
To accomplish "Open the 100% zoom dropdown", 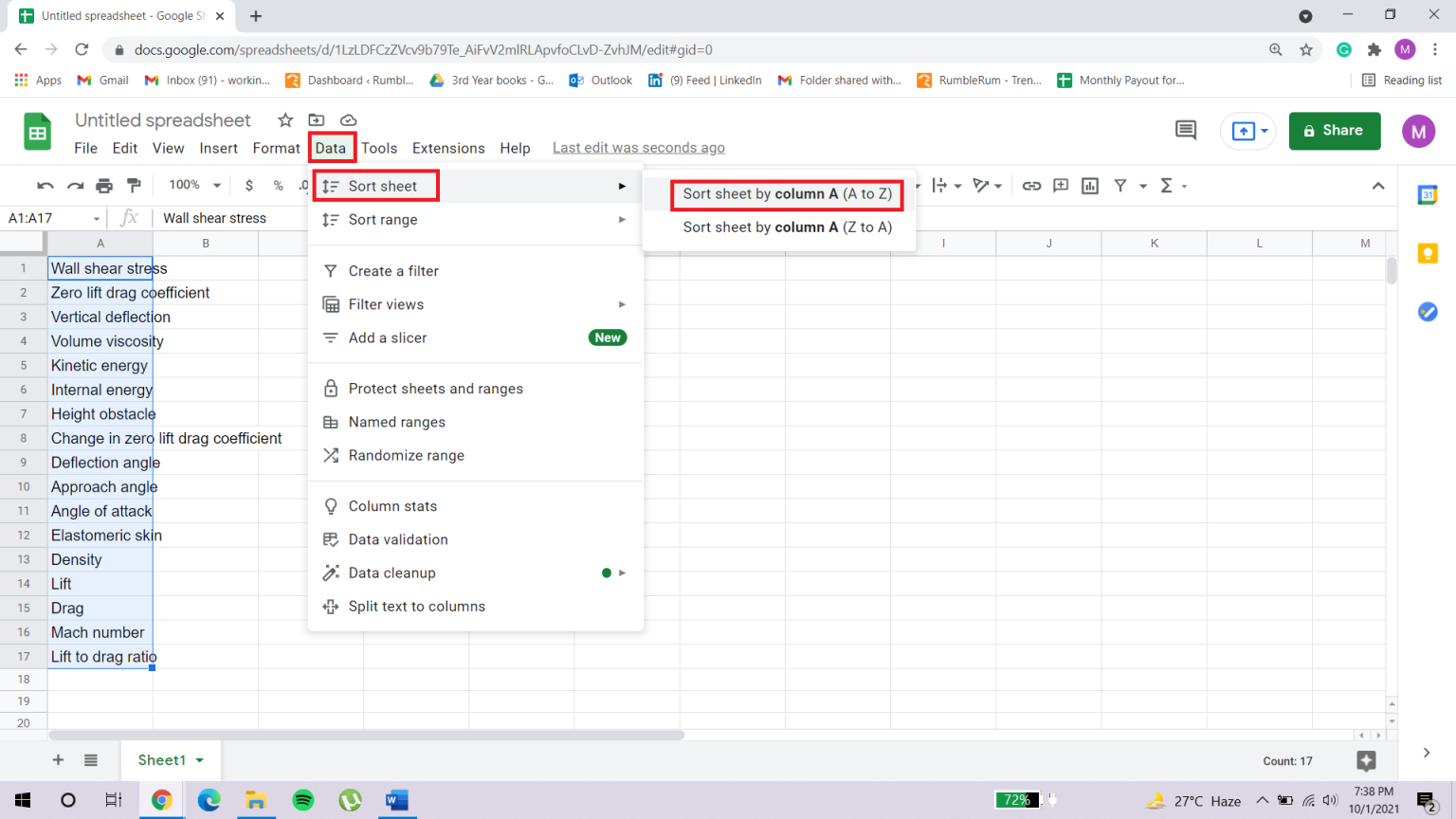I will click(x=192, y=185).
